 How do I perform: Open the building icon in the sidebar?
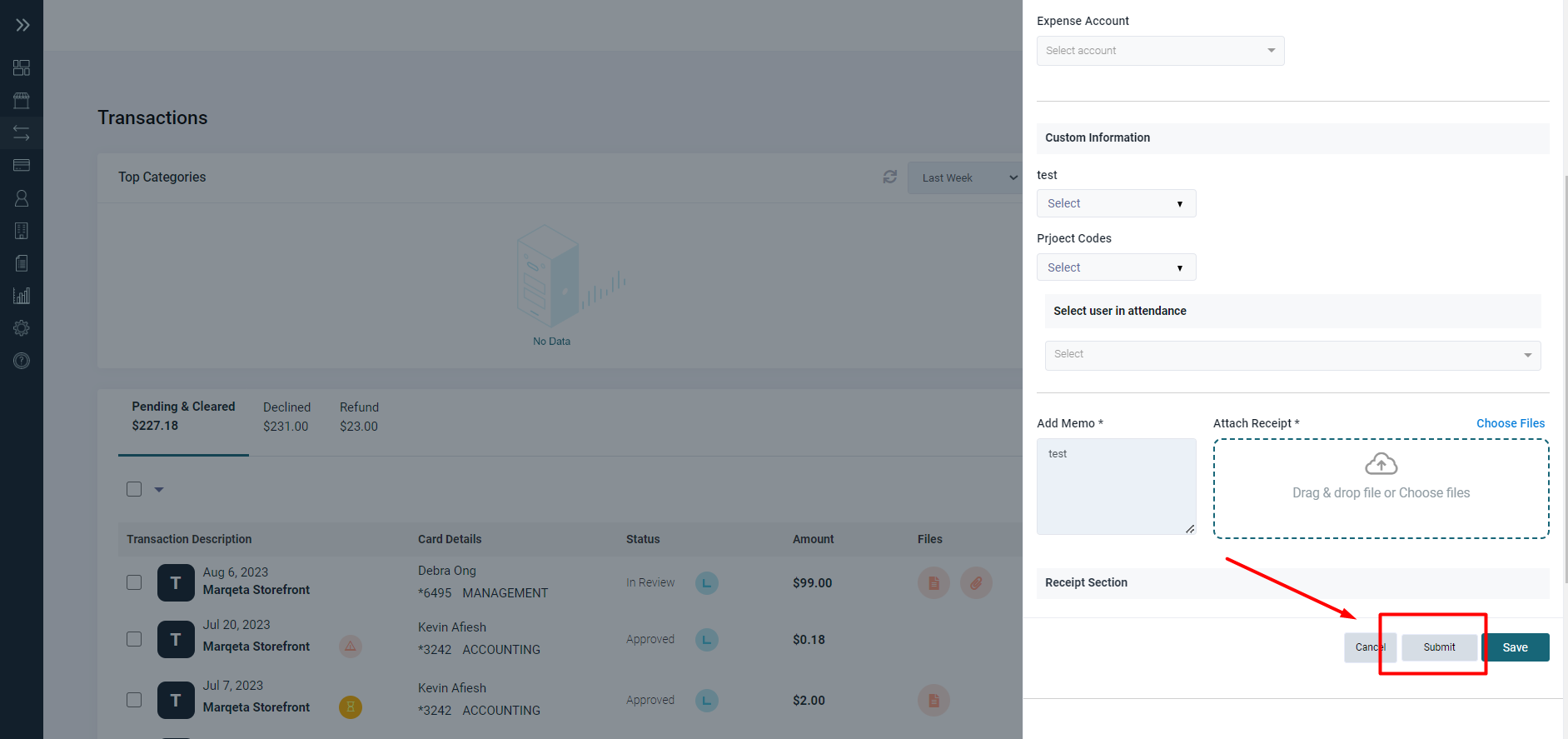coord(22,231)
